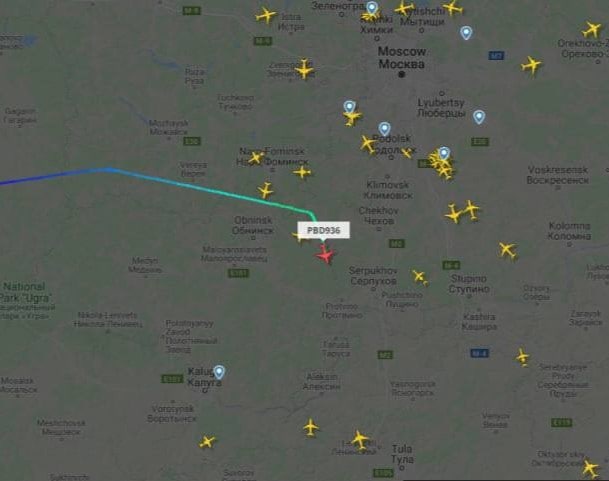The image size is (609, 481).
Task: Open the airport pin near Kaluga
Action: coord(219,372)
